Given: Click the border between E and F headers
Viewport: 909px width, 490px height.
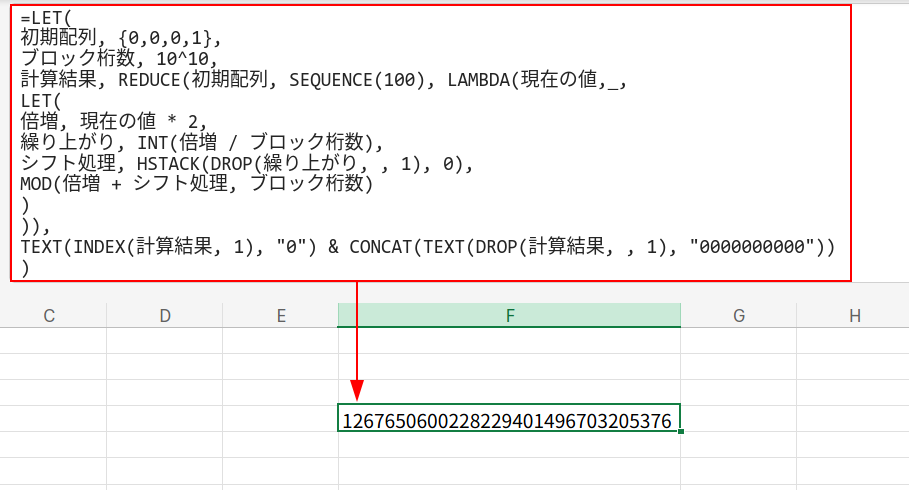Looking at the screenshot, I should pyautogui.click(x=338, y=316).
